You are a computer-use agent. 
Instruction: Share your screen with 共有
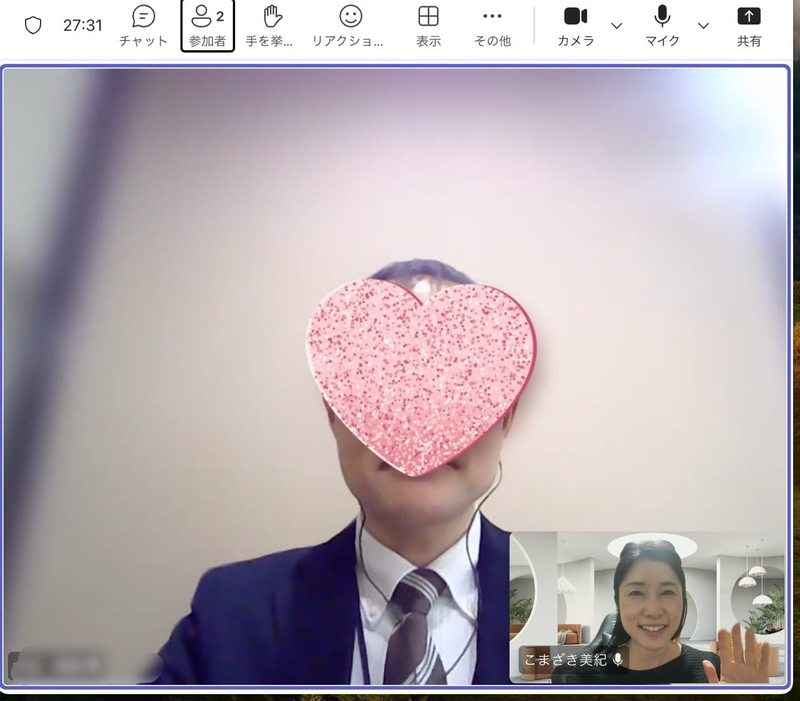click(749, 25)
